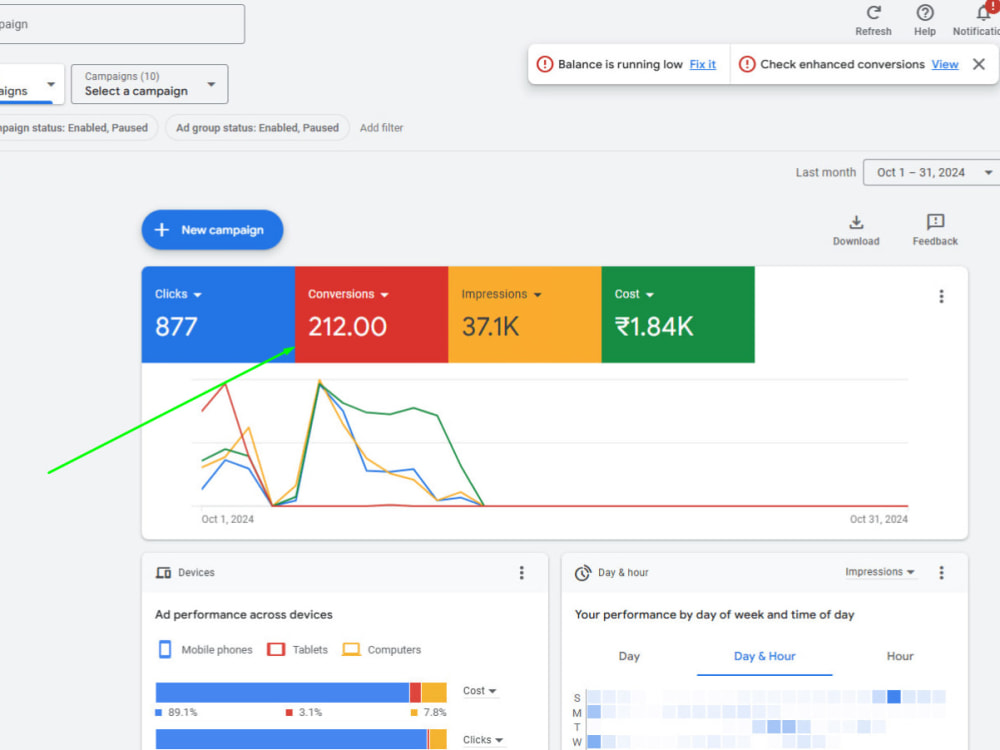This screenshot has height=750, width=1000.
Task: Click the search campaign input field
Action: (x=122, y=24)
